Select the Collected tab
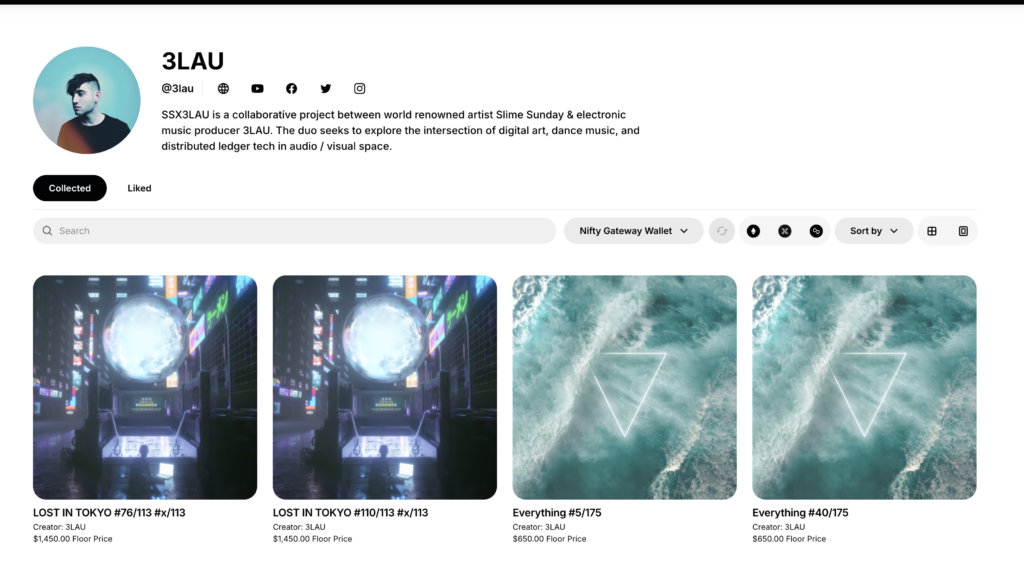This screenshot has width=1024, height=575. tap(70, 188)
